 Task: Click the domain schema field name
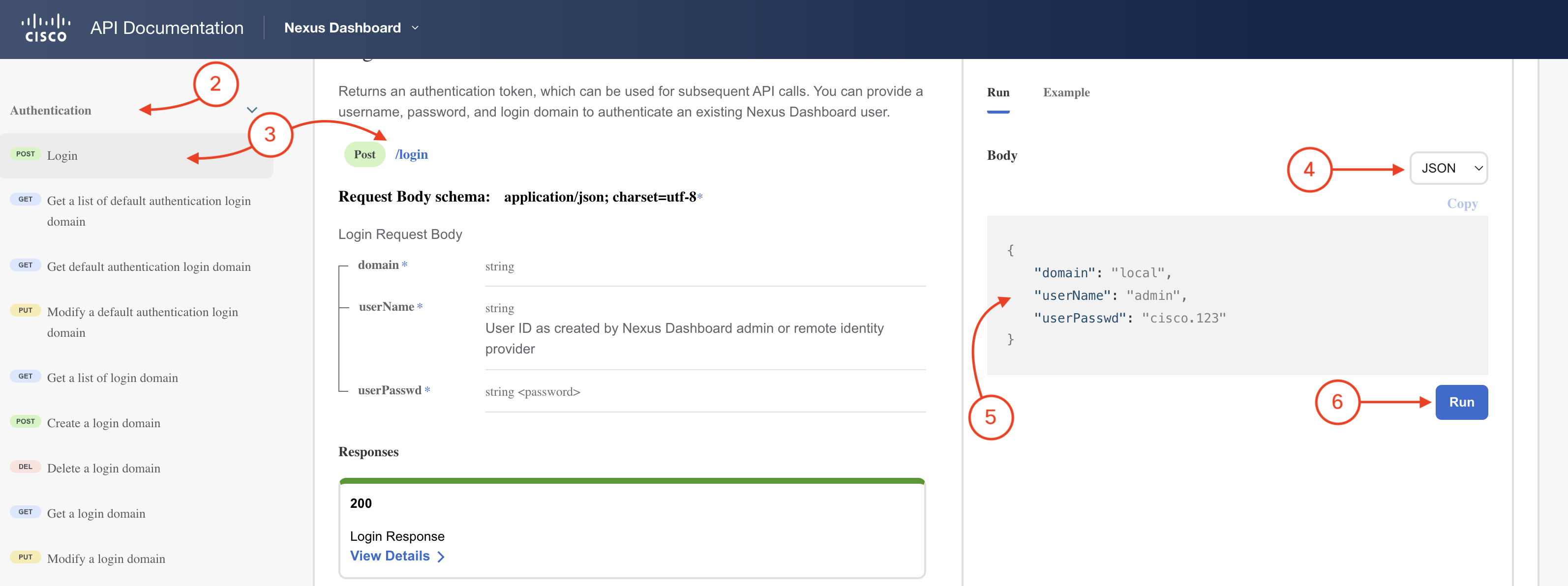click(x=378, y=265)
